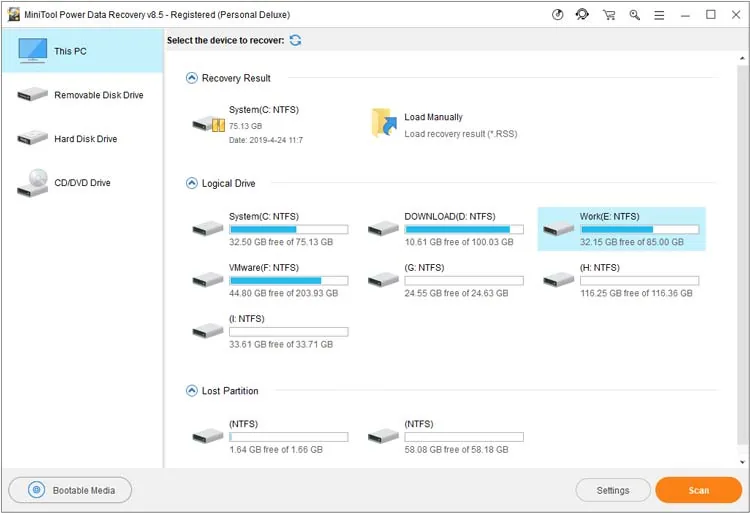Pick the (H: NTFS) logical drive
750x513 pixels.
[621, 280]
